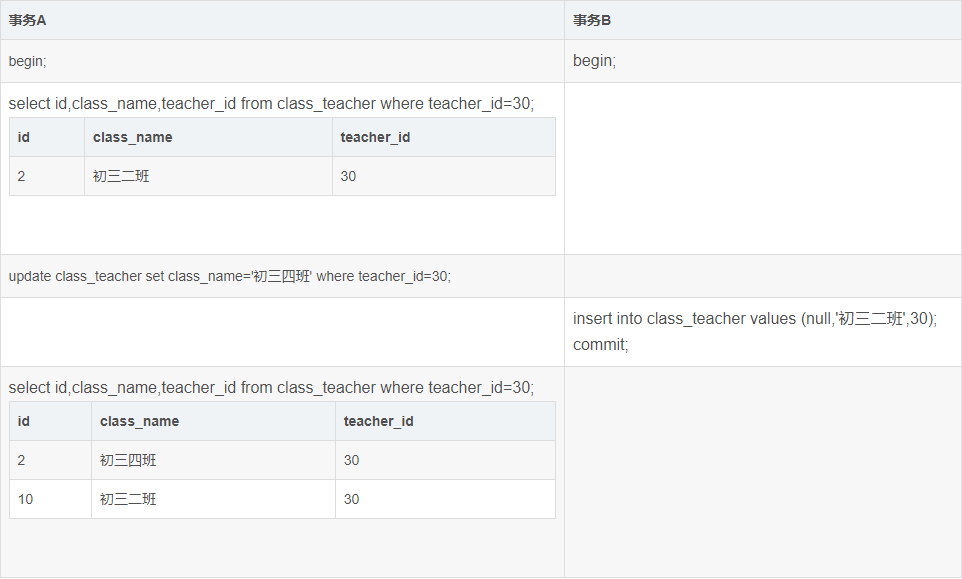Click begin; in the 事务A column
Image resolution: width=962 pixels, height=579 pixels.
[x=28, y=61]
